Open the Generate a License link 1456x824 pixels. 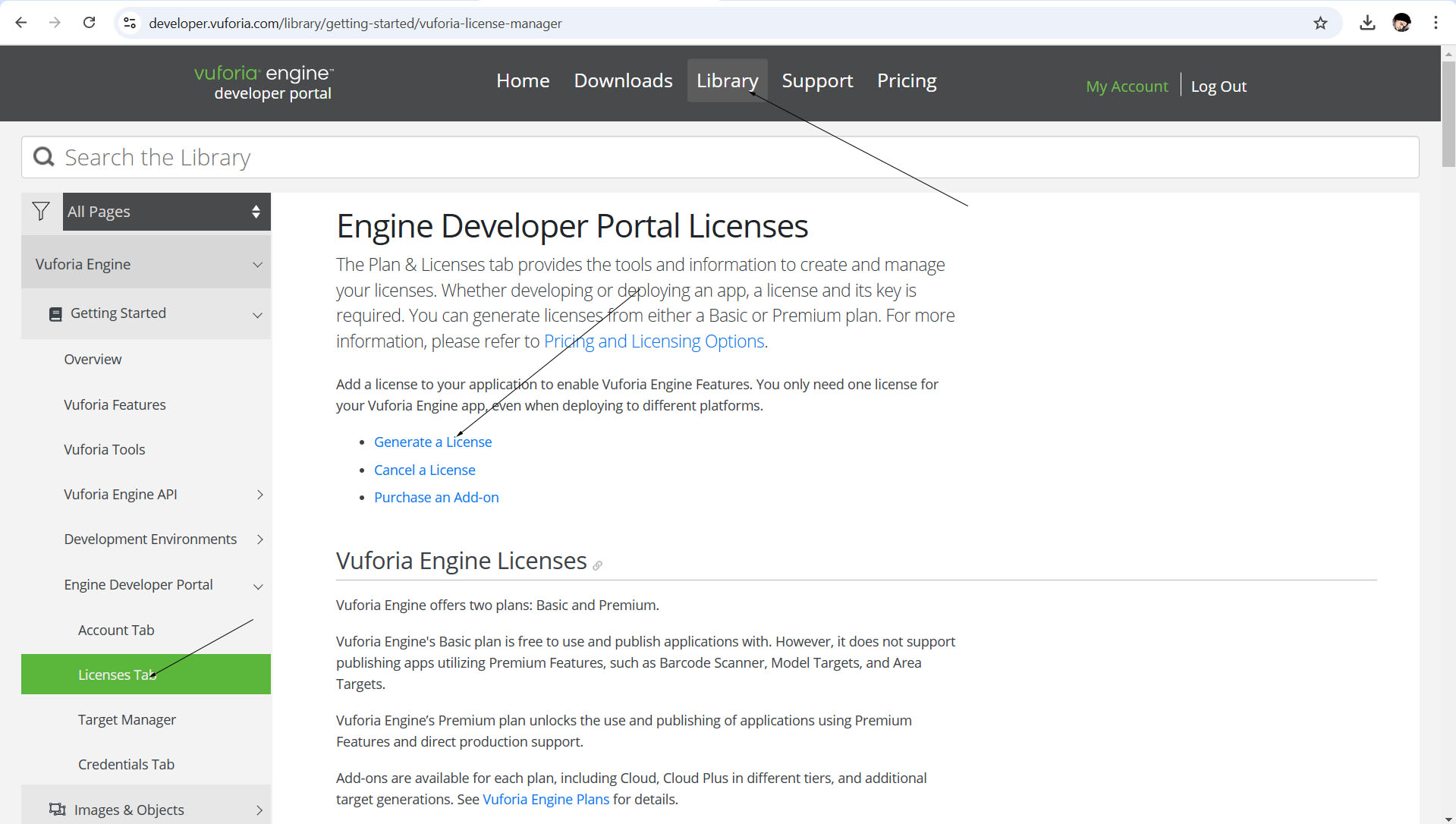pos(432,442)
